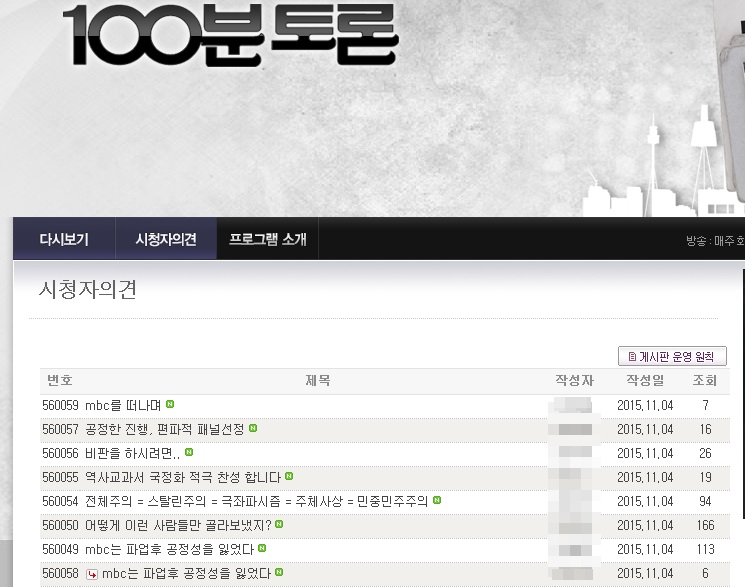This screenshot has height=587, width=745.
Task: Click the 조회 column header
Action: click(x=705, y=380)
